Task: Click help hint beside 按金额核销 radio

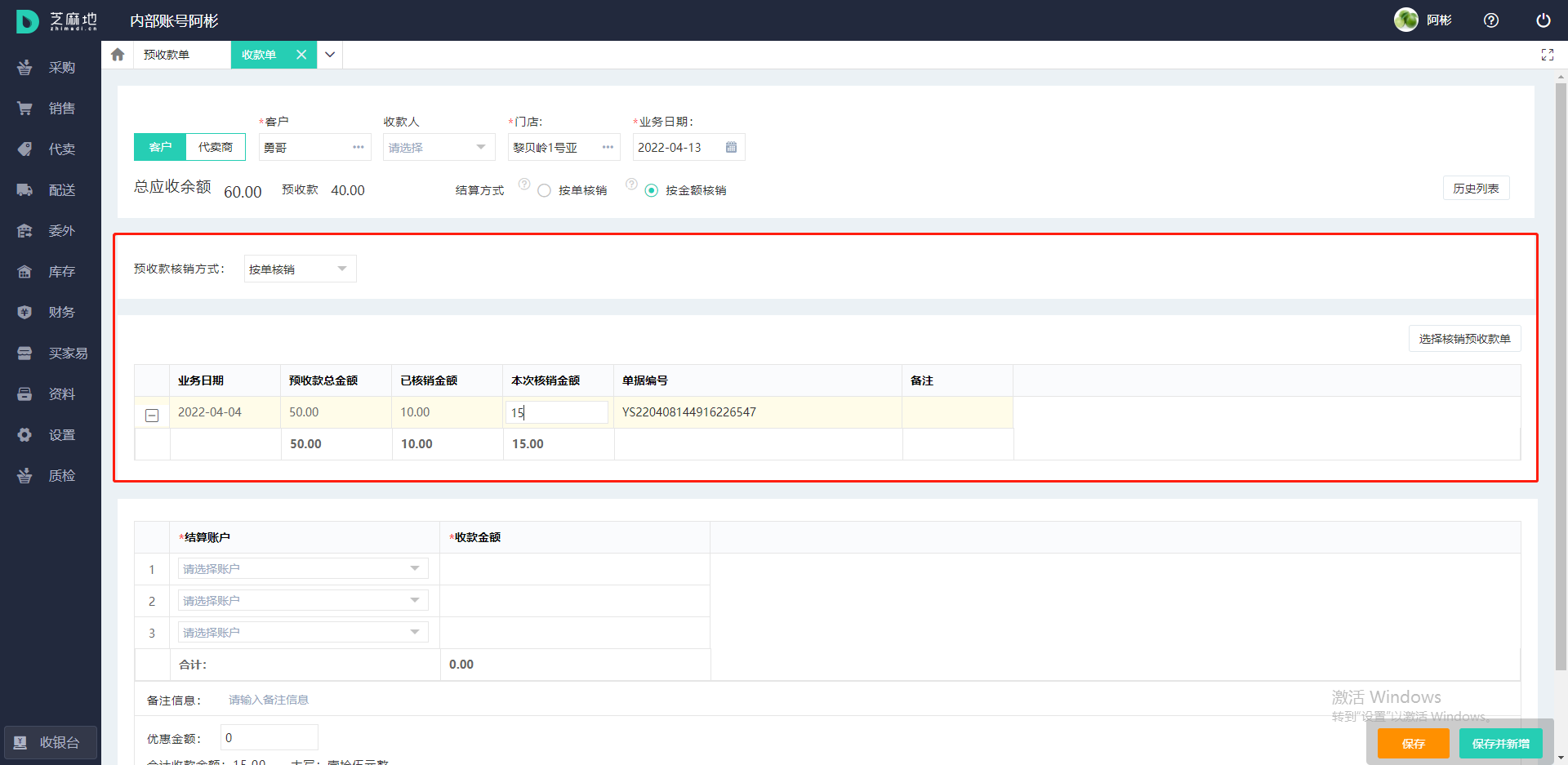Action: (631, 185)
